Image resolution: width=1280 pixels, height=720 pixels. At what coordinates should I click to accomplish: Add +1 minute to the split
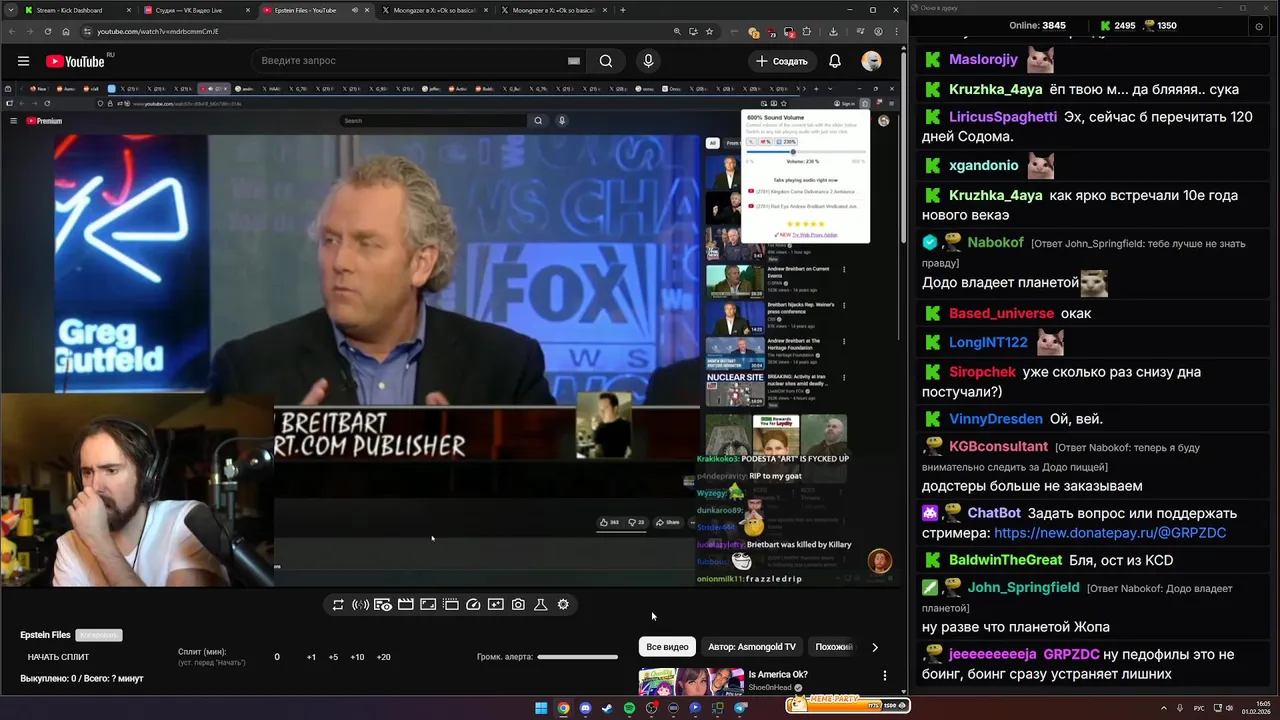pyautogui.click(x=311, y=657)
